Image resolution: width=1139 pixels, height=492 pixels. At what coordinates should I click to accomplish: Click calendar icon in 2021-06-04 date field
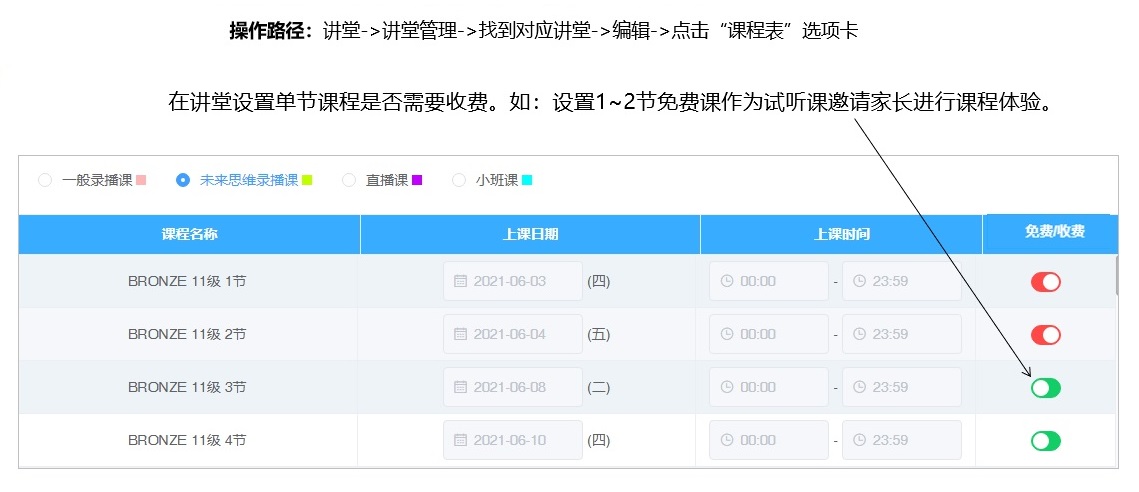[460, 334]
